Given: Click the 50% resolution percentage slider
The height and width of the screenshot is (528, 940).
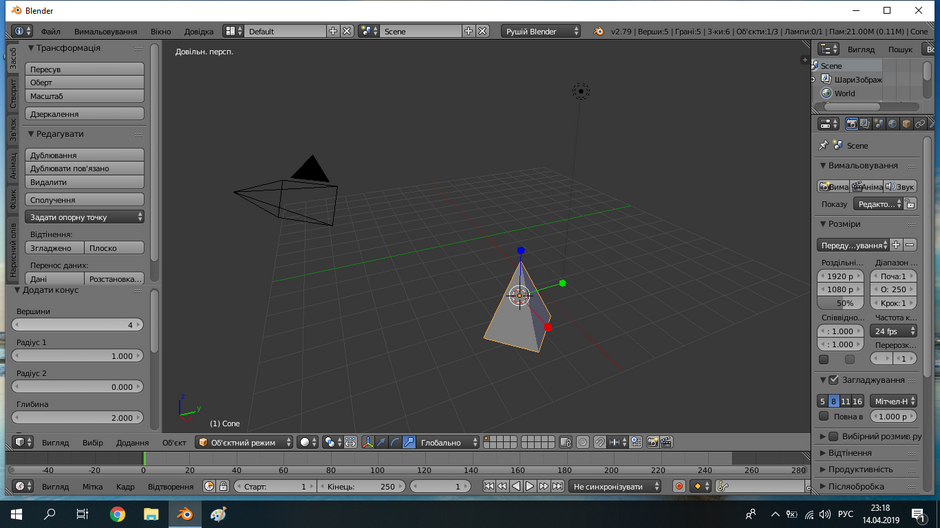Looking at the screenshot, I should pos(841,303).
